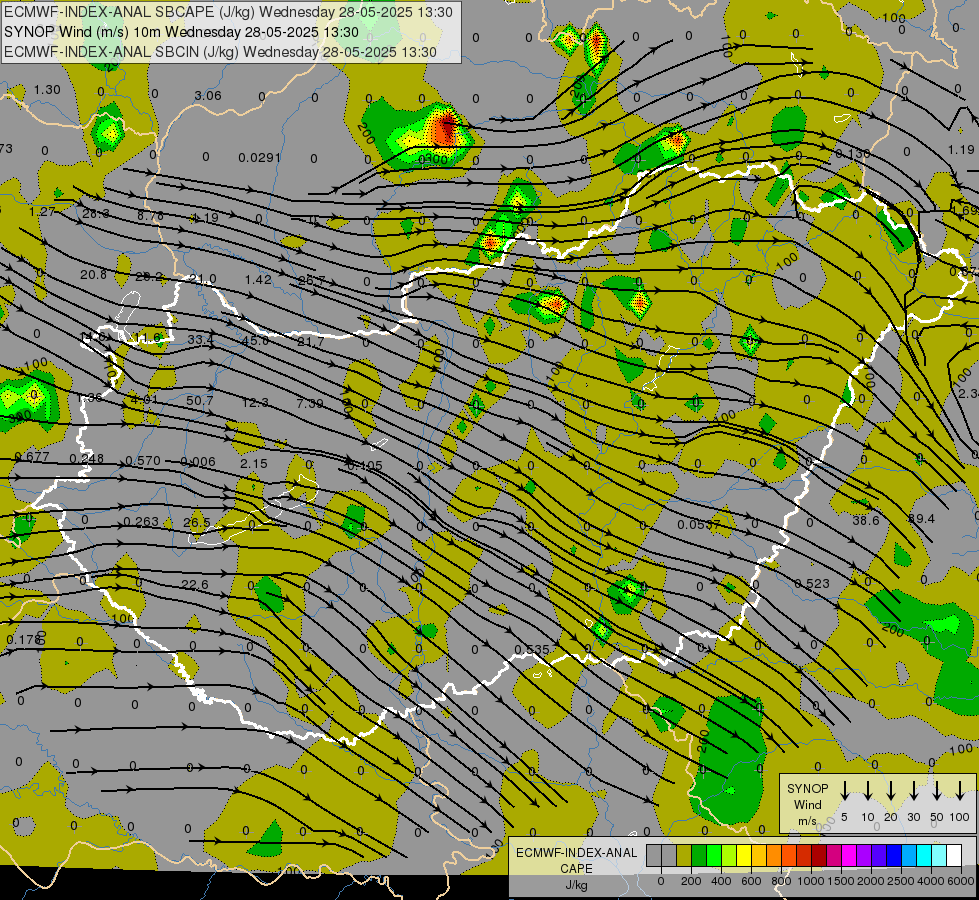Click the map value 0.677
This screenshot has width=979, height=900.
(x=32, y=457)
